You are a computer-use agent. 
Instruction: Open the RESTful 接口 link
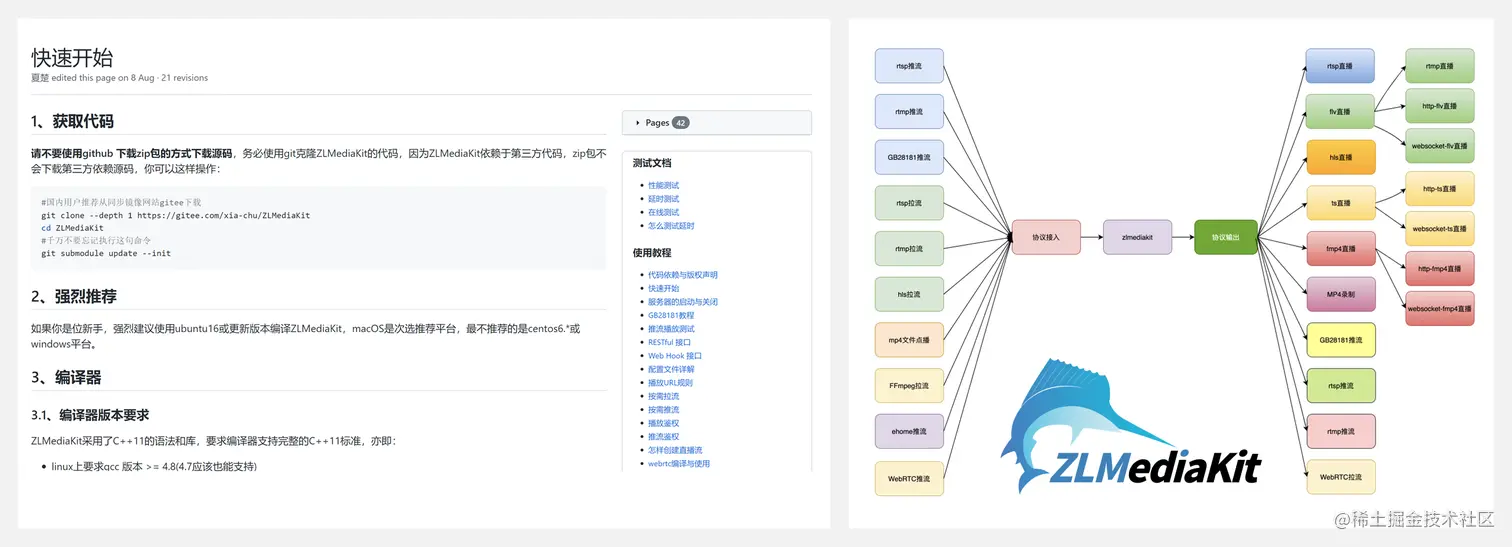670,342
